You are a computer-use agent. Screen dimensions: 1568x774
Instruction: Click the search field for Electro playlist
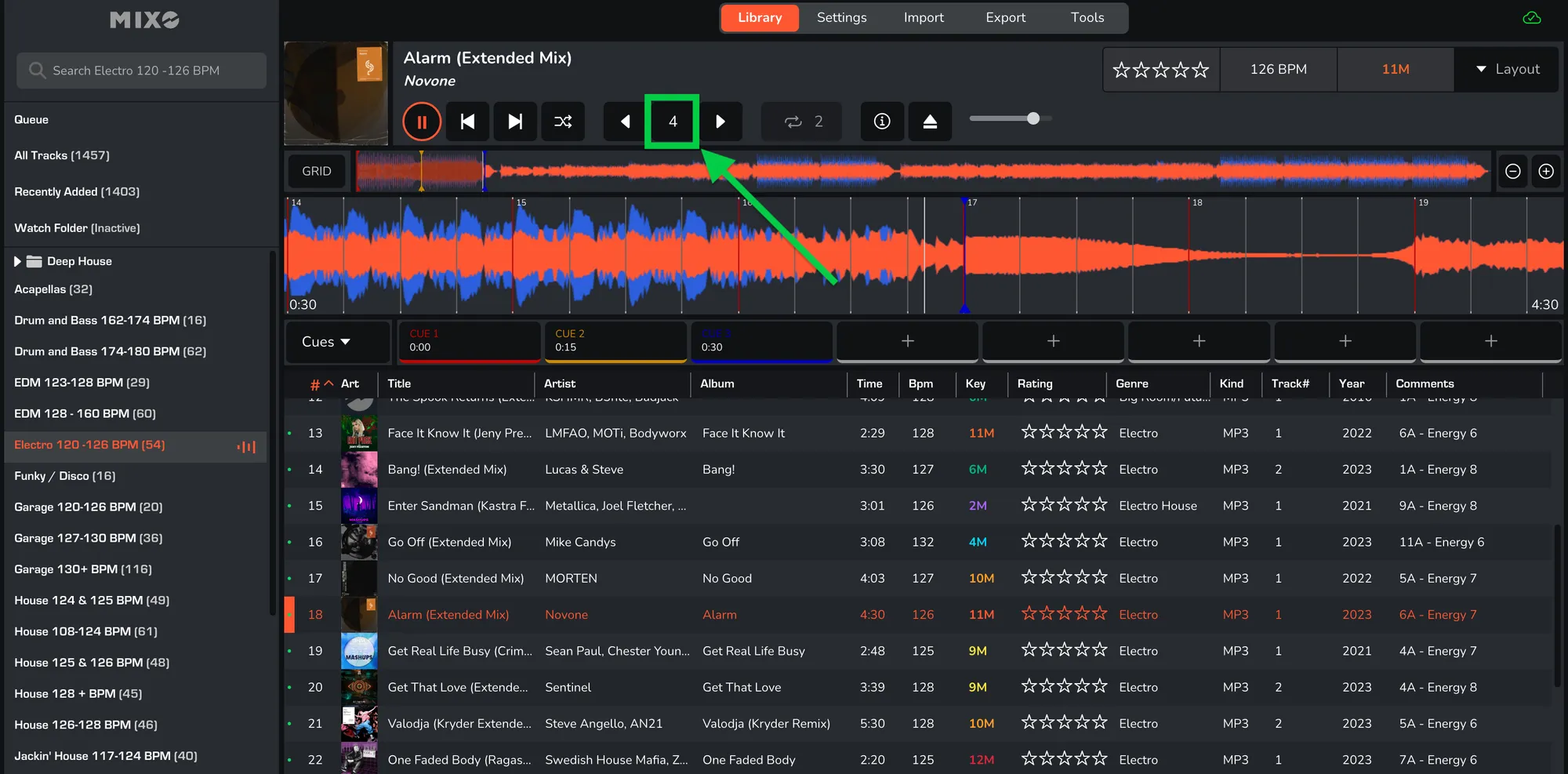click(141, 71)
